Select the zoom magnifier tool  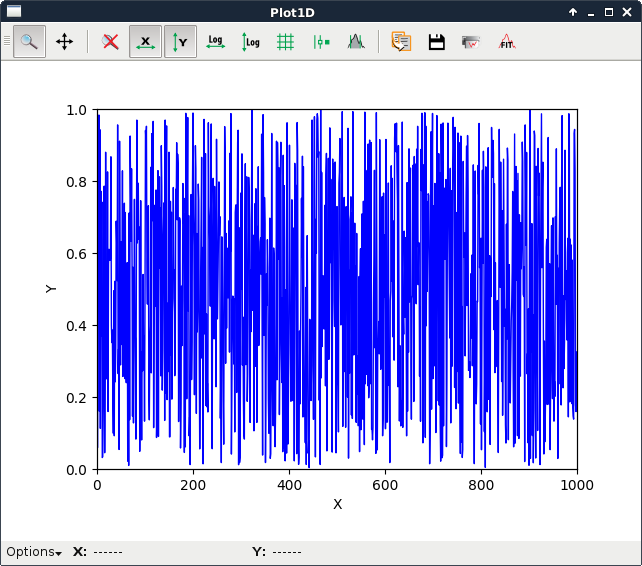(x=29, y=42)
